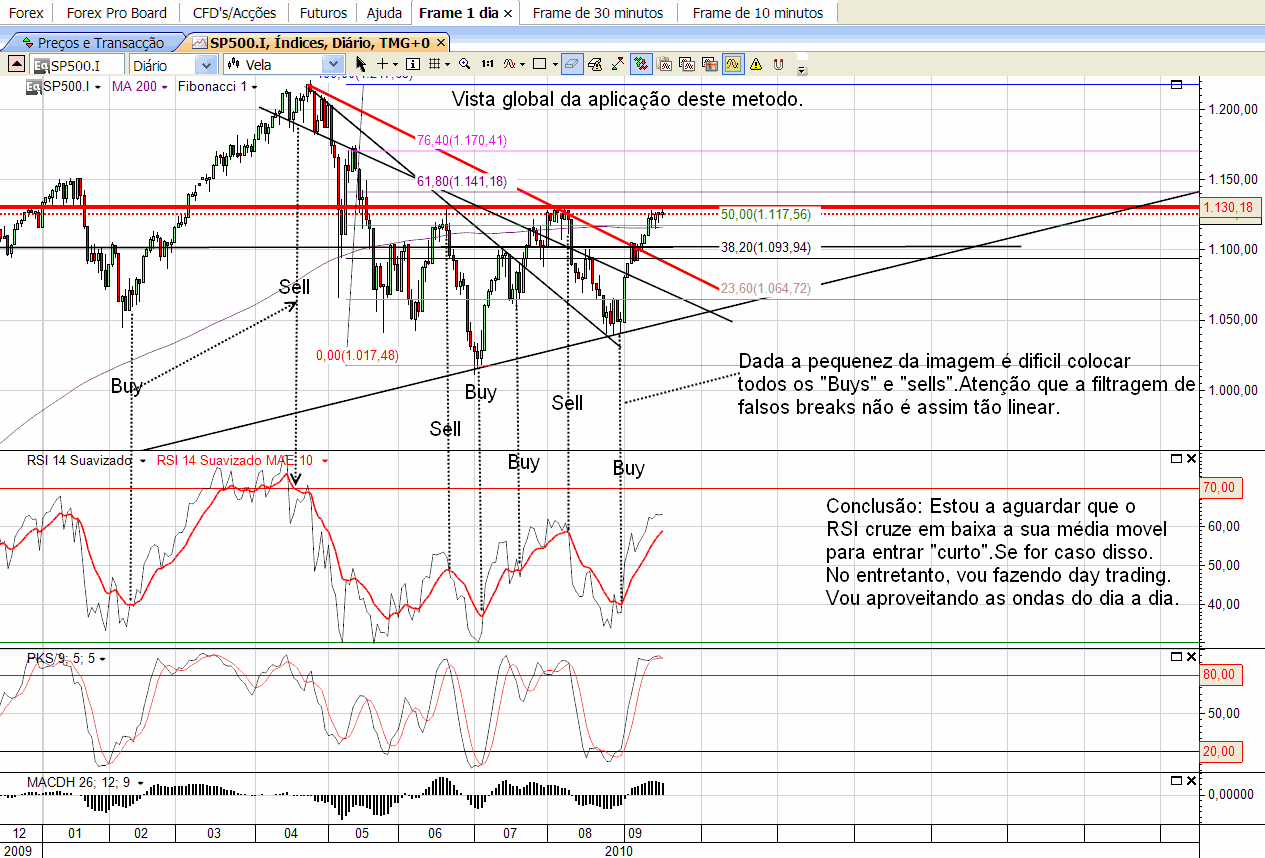Image resolution: width=1265 pixels, height=858 pixels.
Task: Select the arrow pointer tool
Action: pyautogui.click(x=361, y=64)
